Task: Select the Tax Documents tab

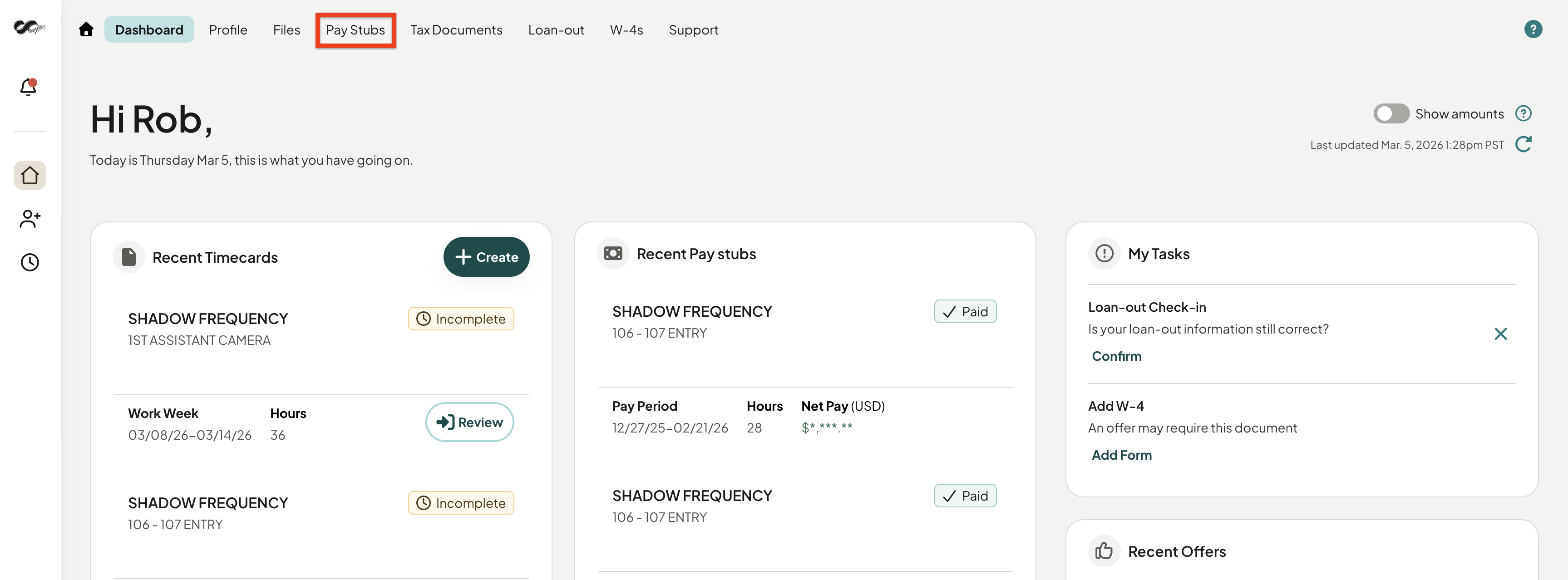Action: coord(457,29)
